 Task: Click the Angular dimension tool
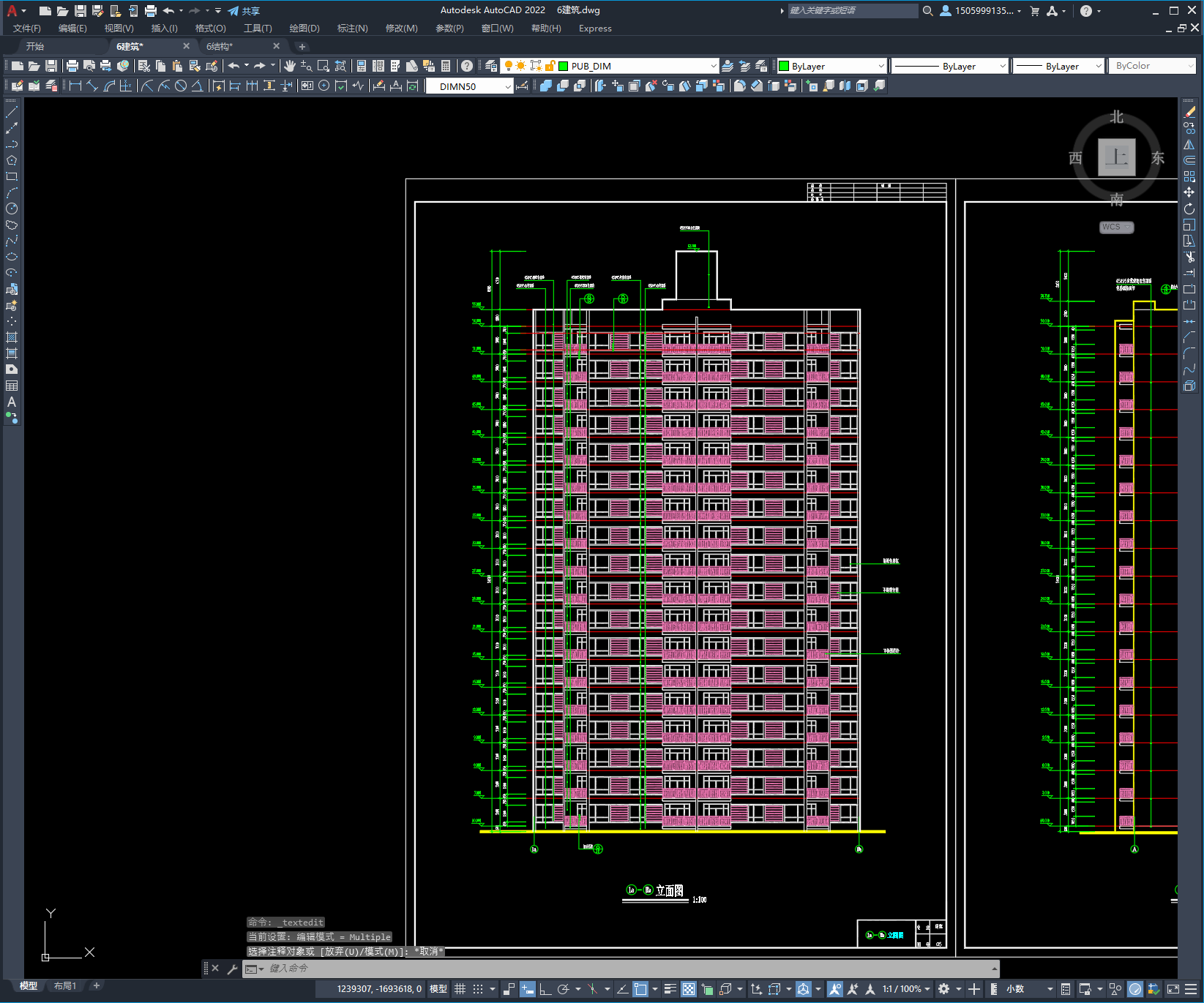(197, 86)
